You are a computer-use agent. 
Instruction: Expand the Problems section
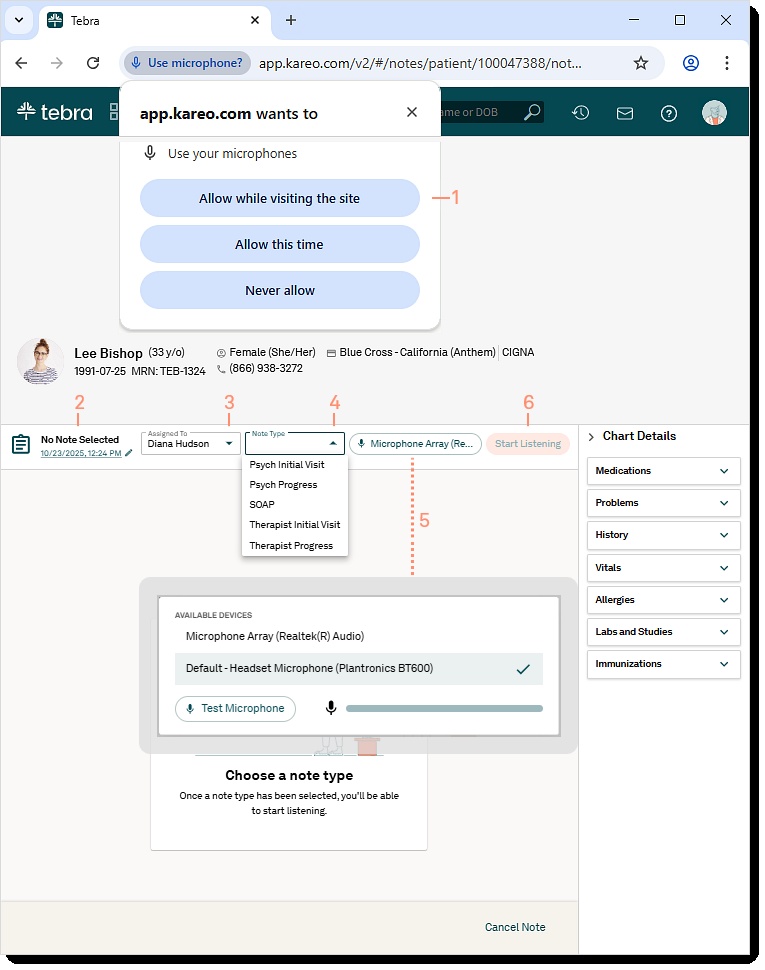click(664, 503)
